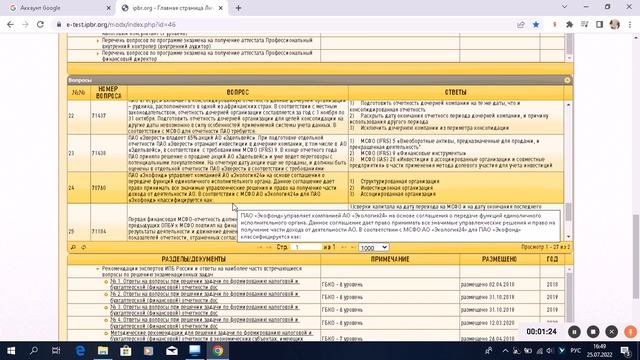Open document № 1 Ответы на вопросы
640x360 pixels.
[204, 284]
